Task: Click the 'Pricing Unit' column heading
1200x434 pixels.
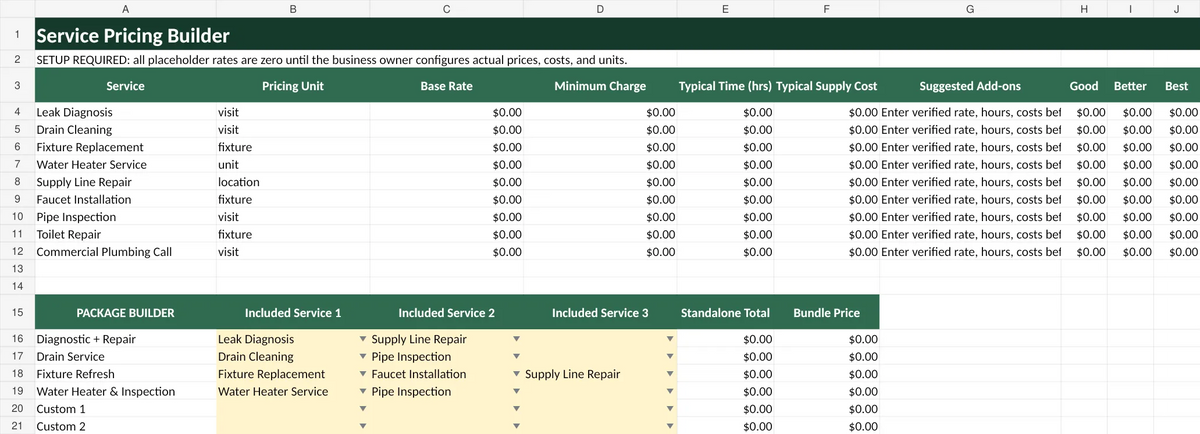Action: 293,86
